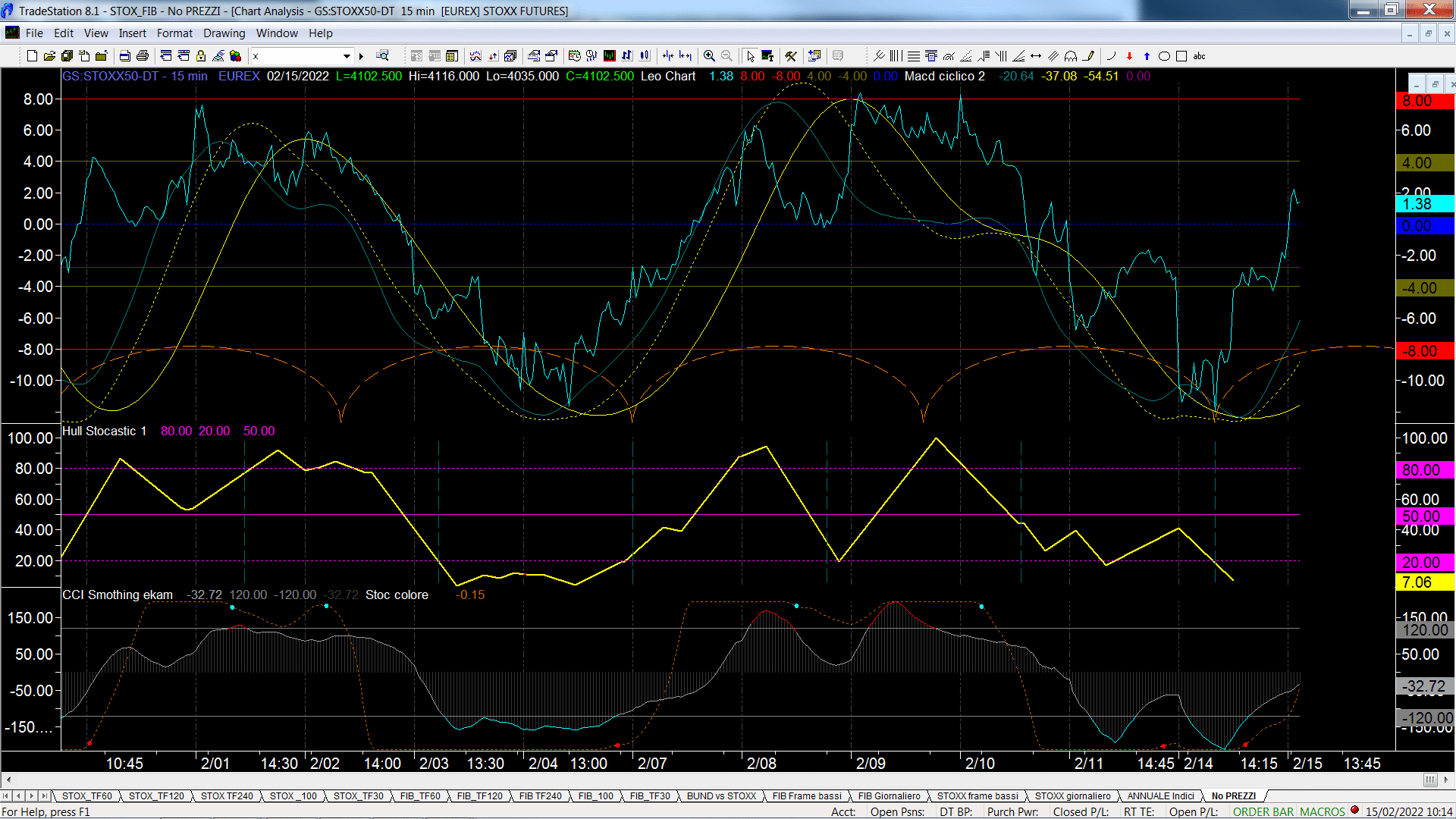Select the pointer arrow tool

(x=750, y=56)
